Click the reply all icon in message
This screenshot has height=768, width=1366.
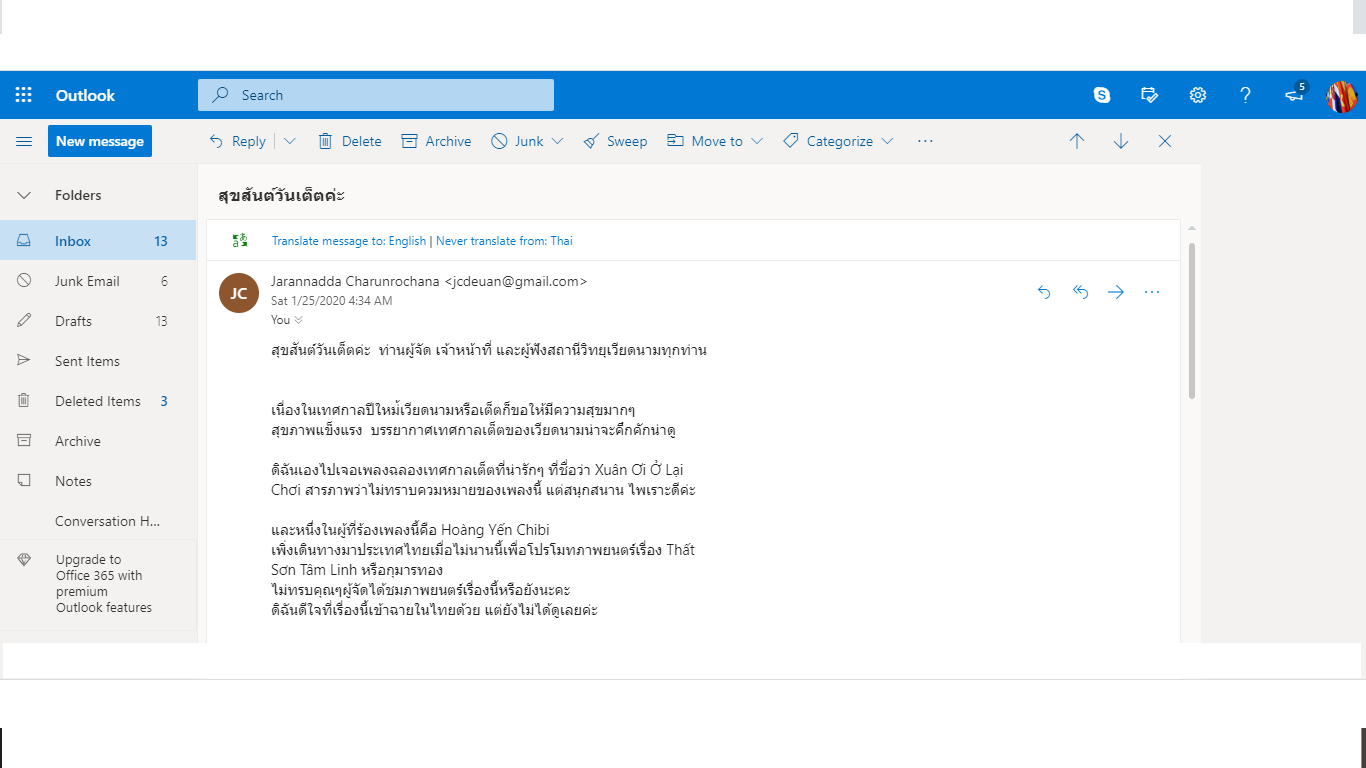click(1080, 292)
